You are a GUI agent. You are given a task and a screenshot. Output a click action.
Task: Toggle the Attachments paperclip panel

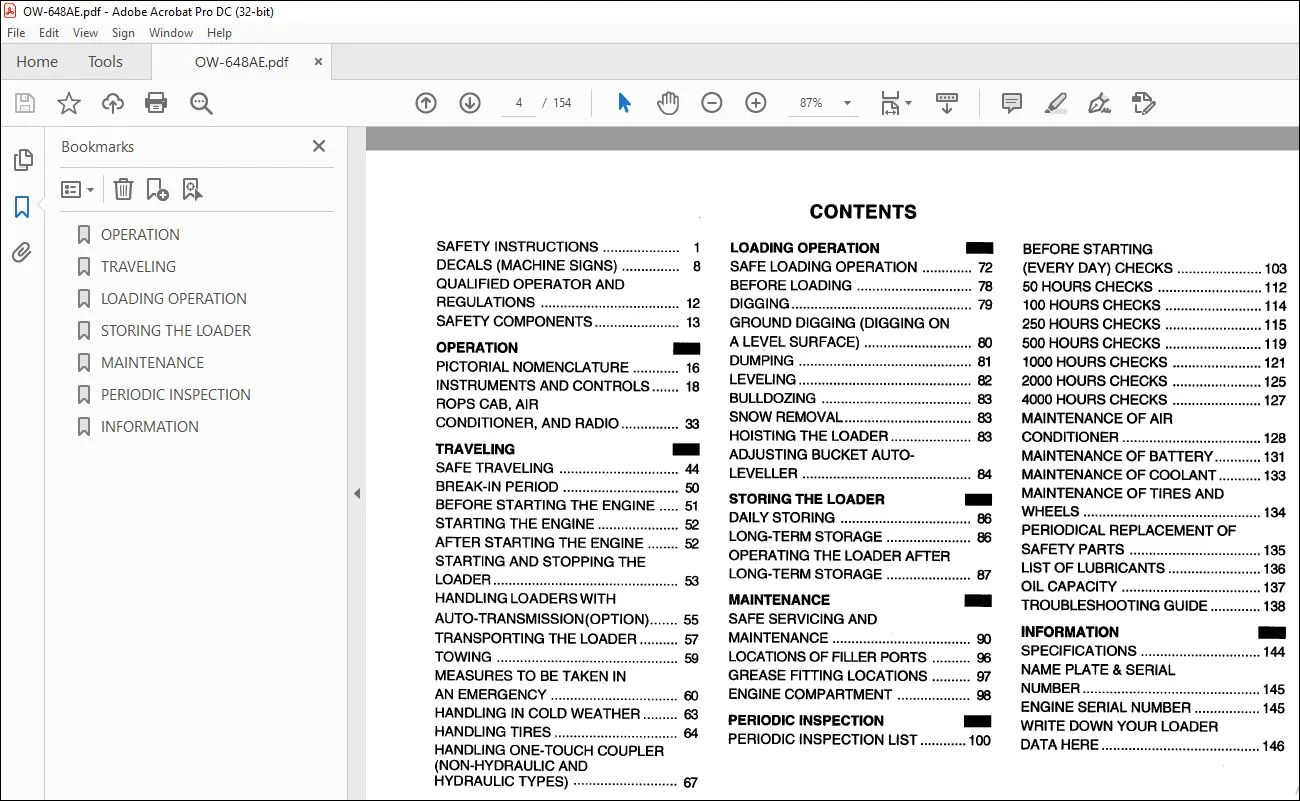tap(22, 253)
